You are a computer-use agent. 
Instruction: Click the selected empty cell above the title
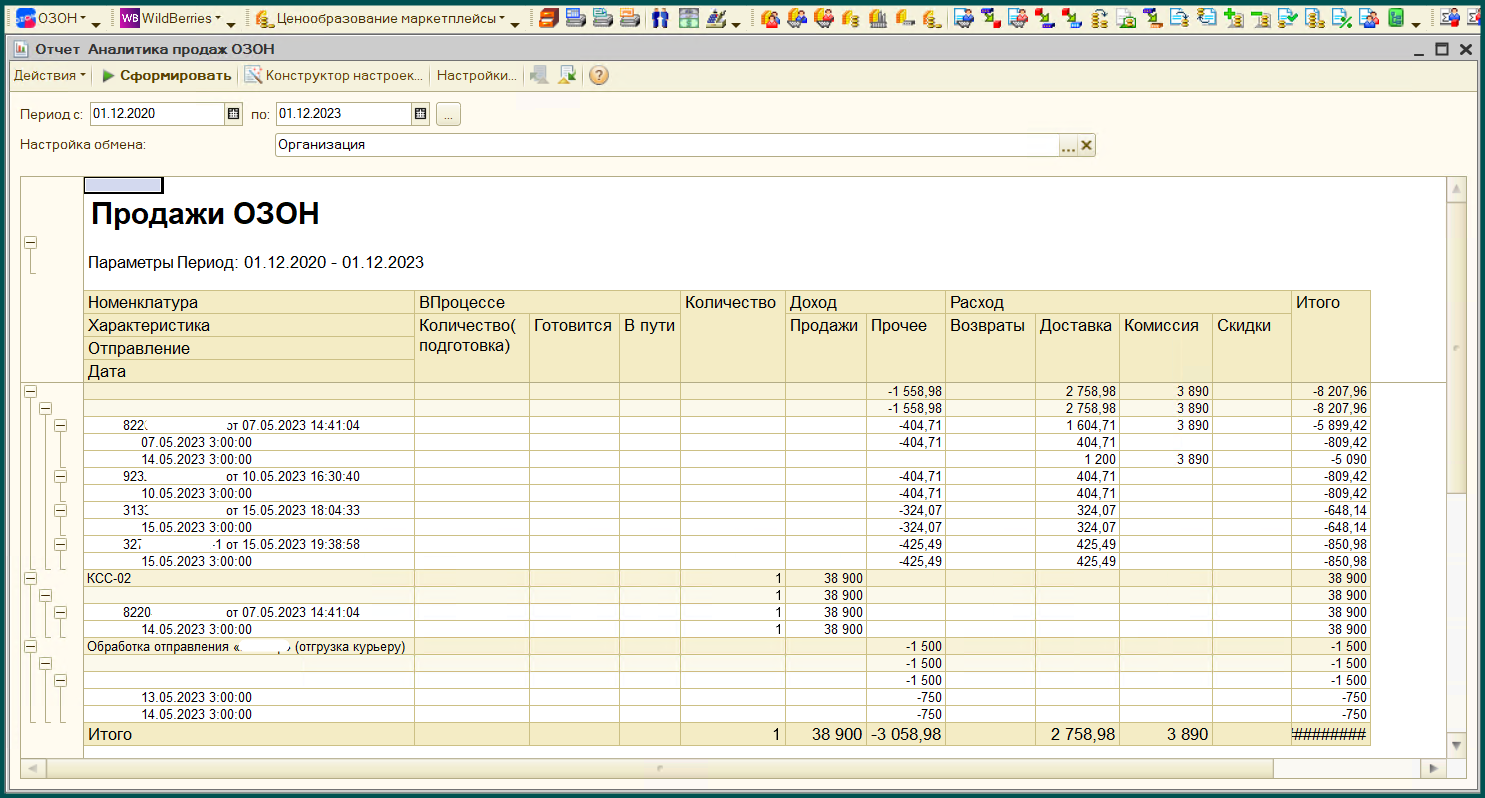(x=123, y=185)
